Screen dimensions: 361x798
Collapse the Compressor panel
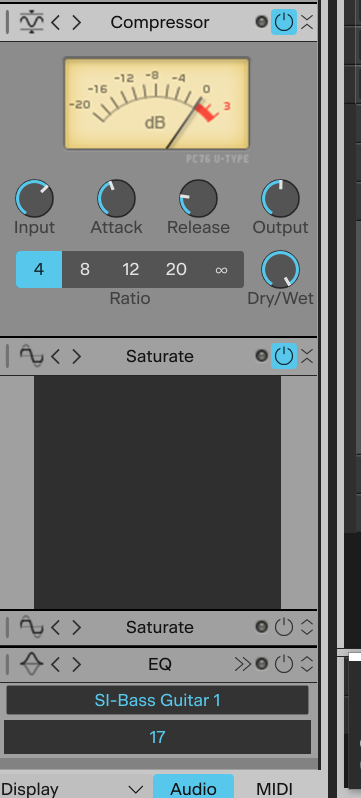click(307, 22)
